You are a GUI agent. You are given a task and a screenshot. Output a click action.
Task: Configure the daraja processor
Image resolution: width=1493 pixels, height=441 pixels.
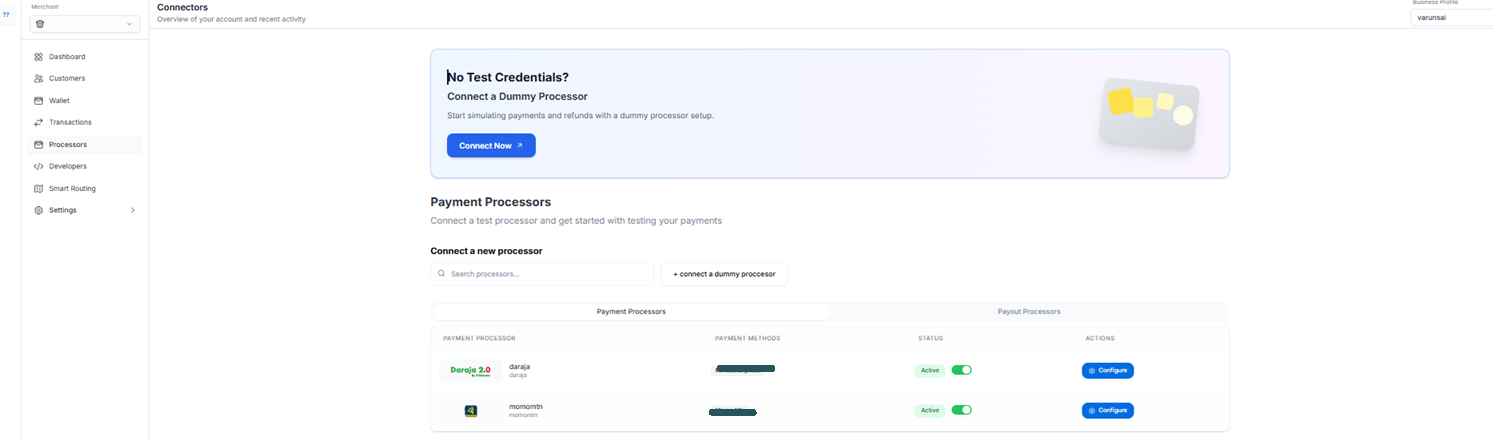[x=1107, y=370]
